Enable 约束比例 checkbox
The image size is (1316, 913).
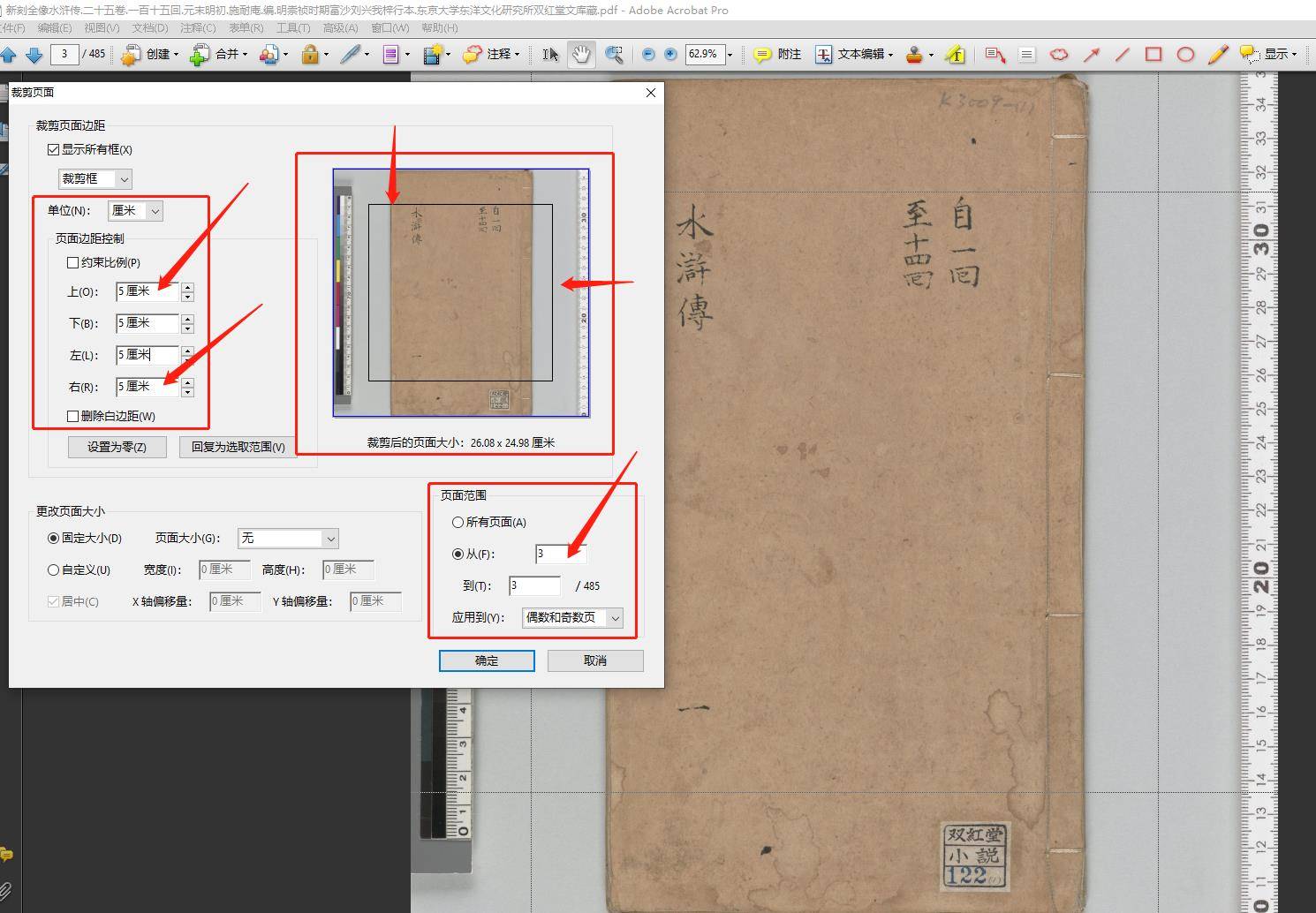tap(73, 262)
